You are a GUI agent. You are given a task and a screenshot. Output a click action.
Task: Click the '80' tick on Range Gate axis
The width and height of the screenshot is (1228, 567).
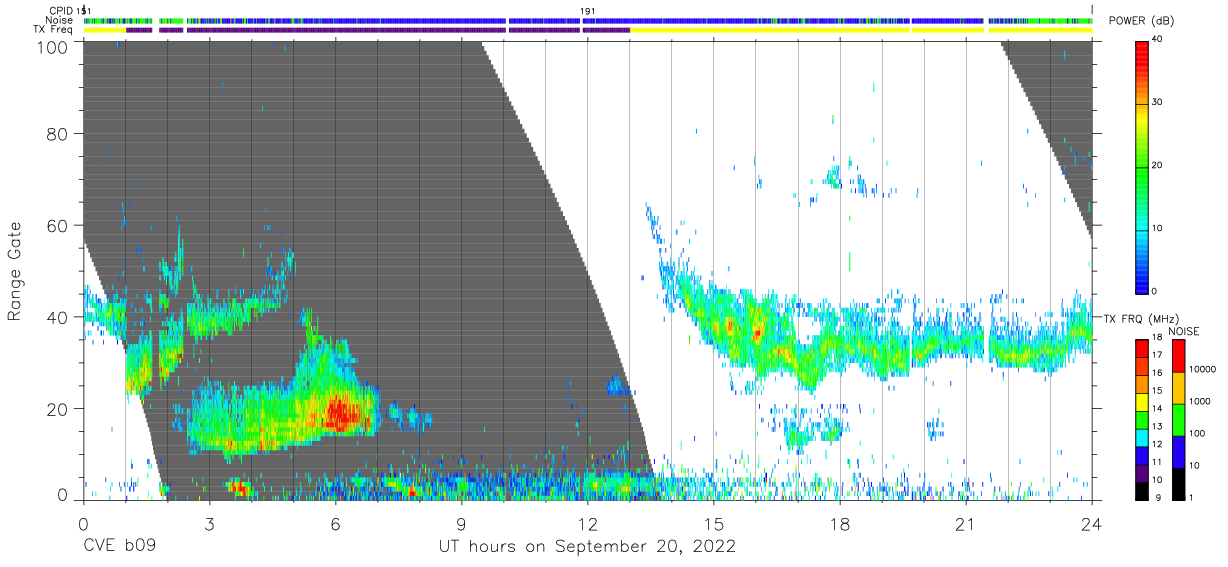57,134
